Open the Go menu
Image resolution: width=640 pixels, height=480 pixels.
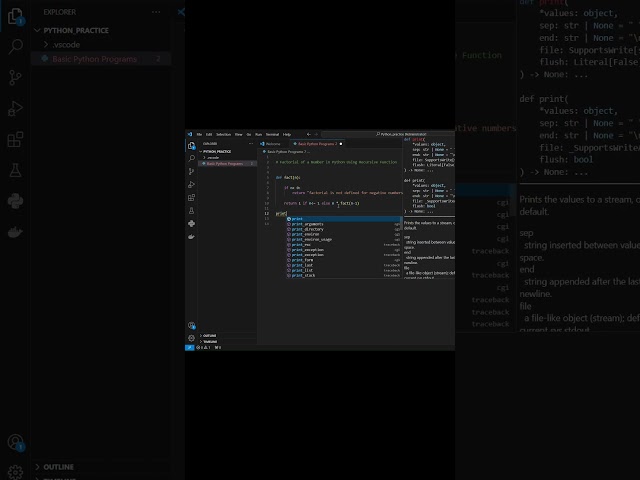pos(249,134)
